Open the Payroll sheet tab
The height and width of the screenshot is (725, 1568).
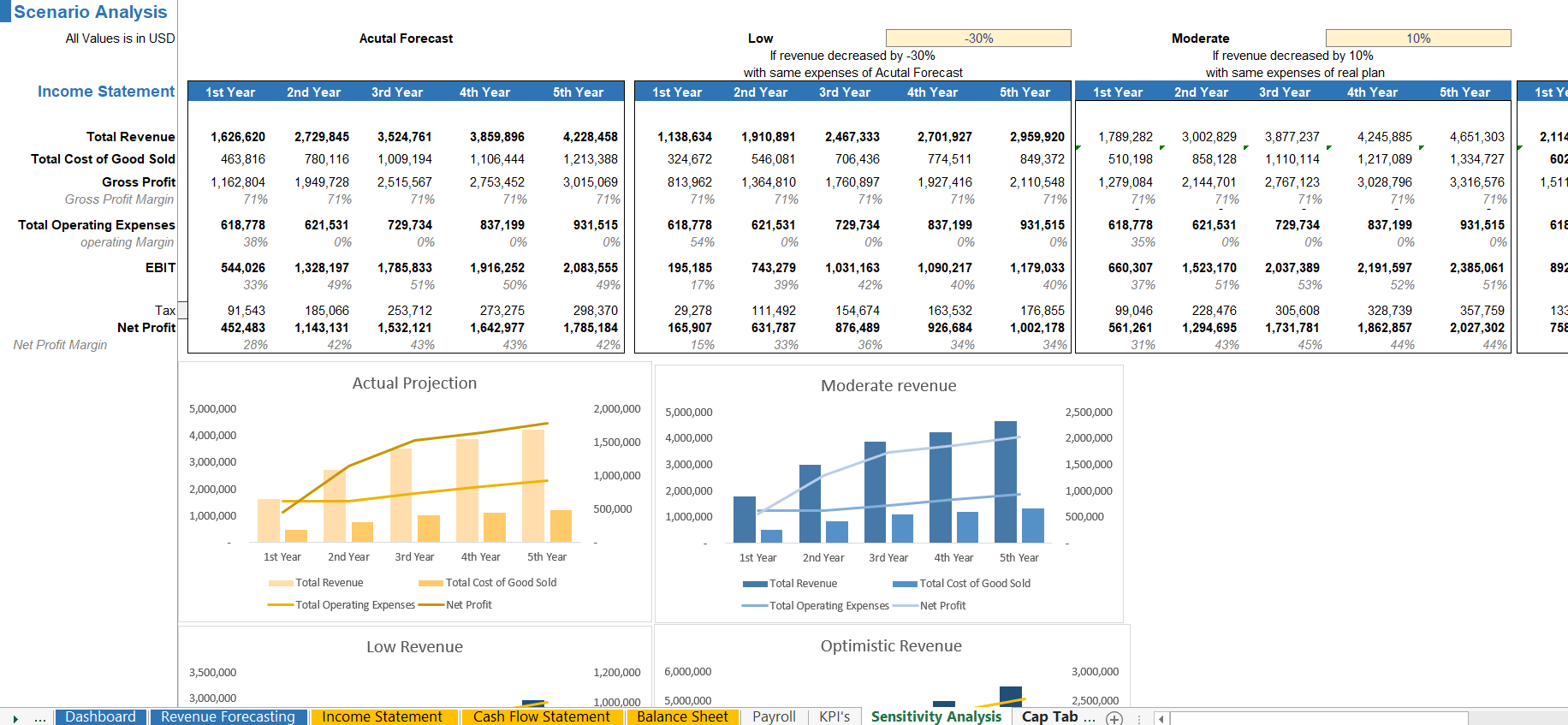click(774, 717)
